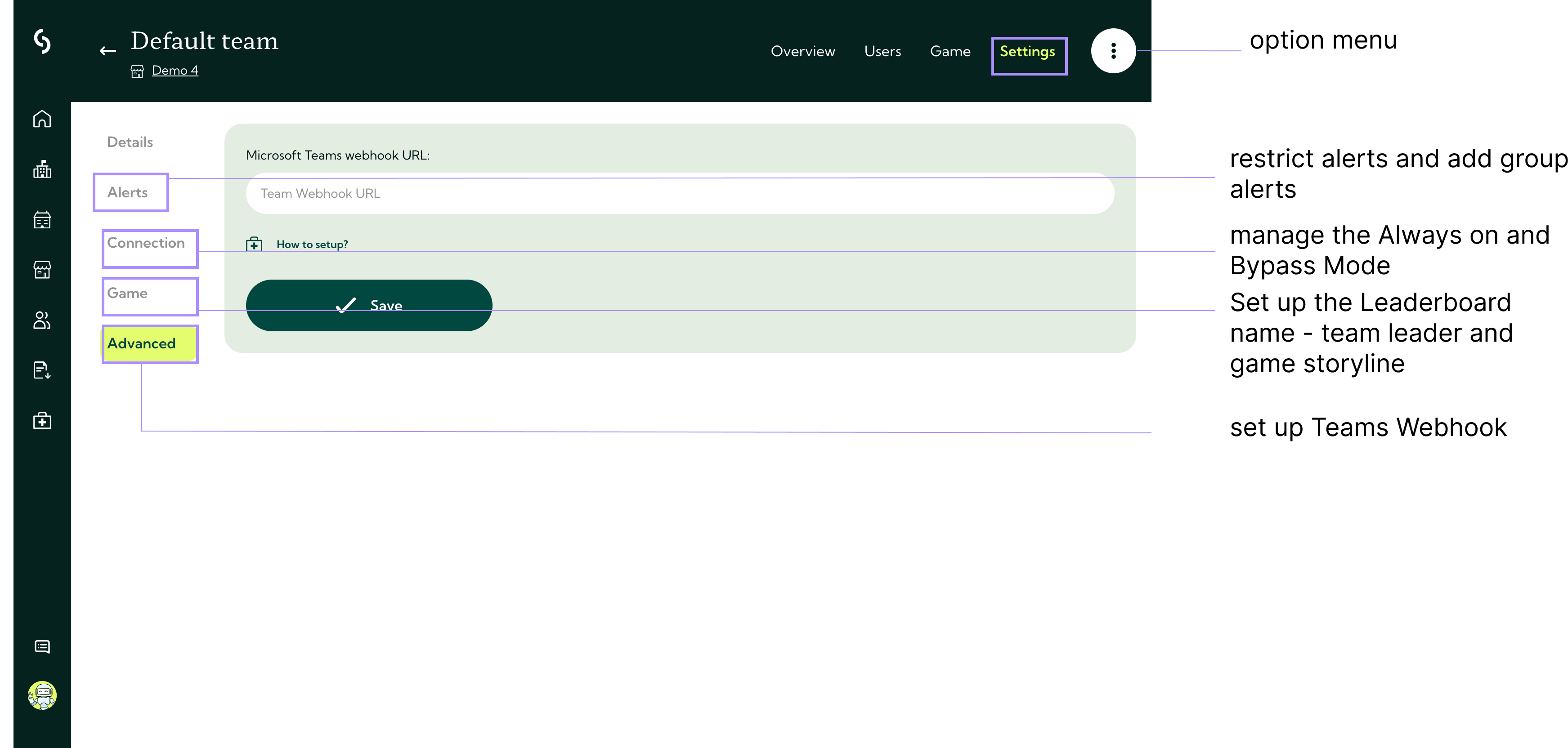Open the Demo 4 link
Viewport: 1568px width, 748px height.
pos(175,71)
